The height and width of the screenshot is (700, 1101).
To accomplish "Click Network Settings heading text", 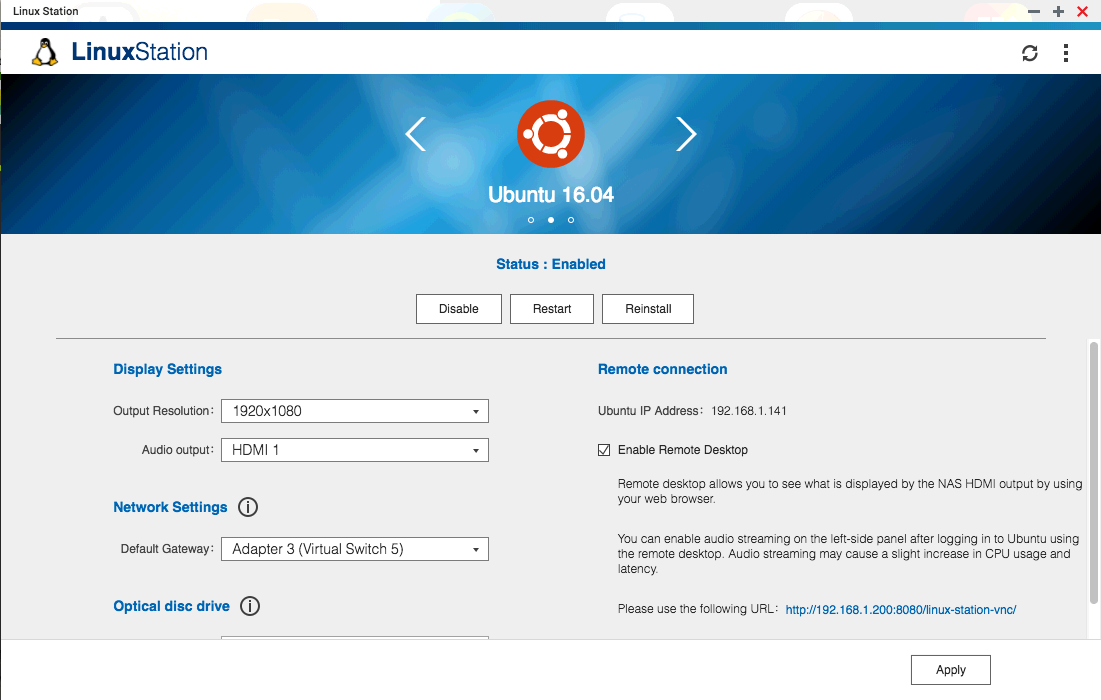I will 170,507.
